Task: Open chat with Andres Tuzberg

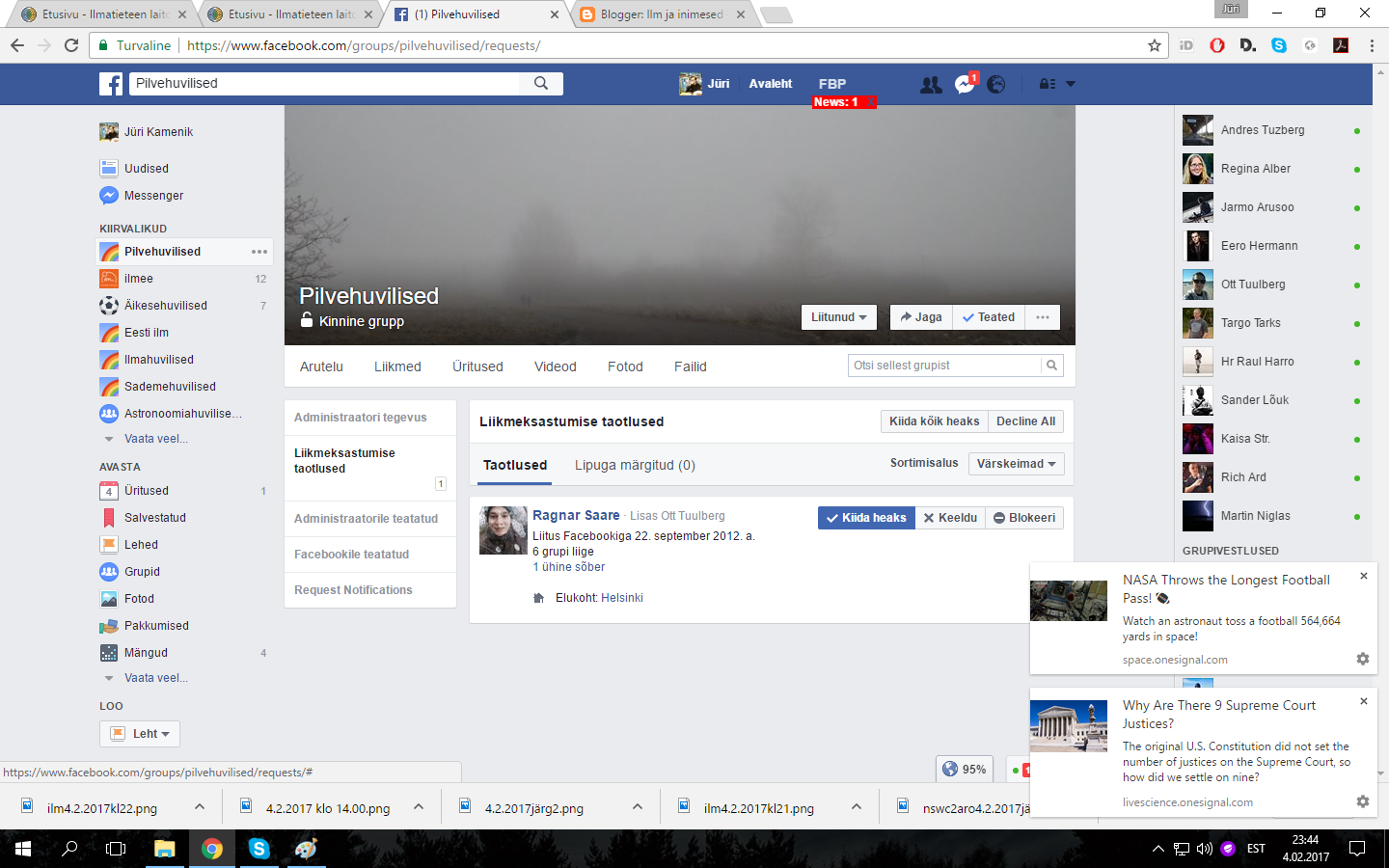Action: point(1271,130)
